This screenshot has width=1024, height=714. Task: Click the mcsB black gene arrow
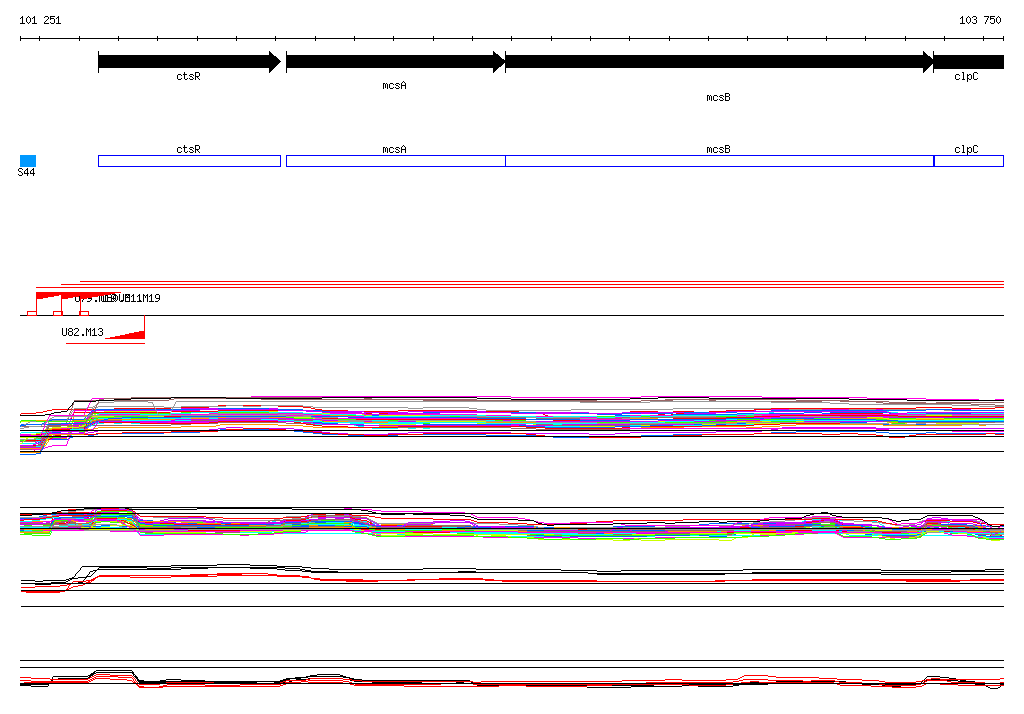(720, 62)
